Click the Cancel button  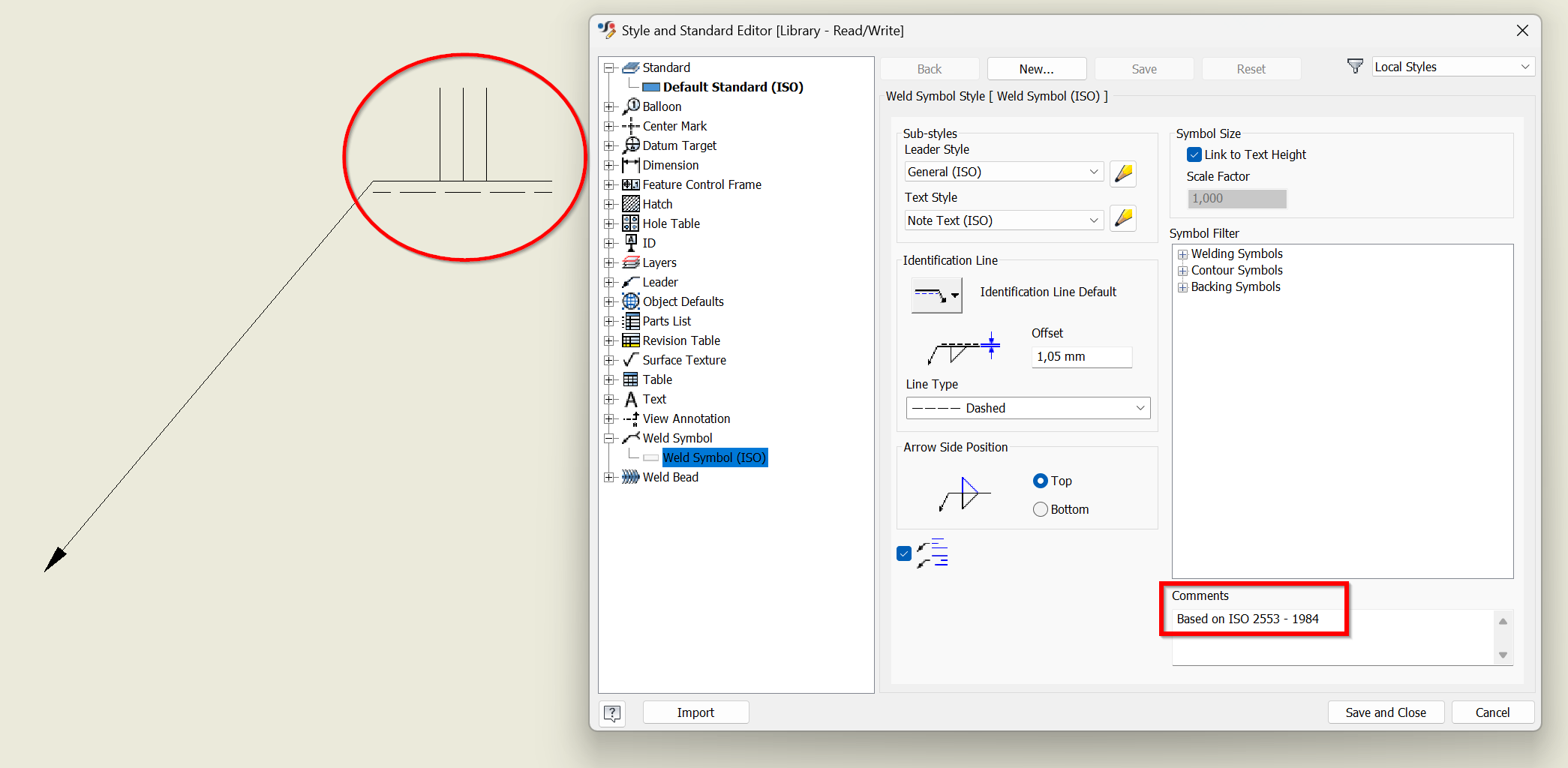click(x=1493, y=712)
